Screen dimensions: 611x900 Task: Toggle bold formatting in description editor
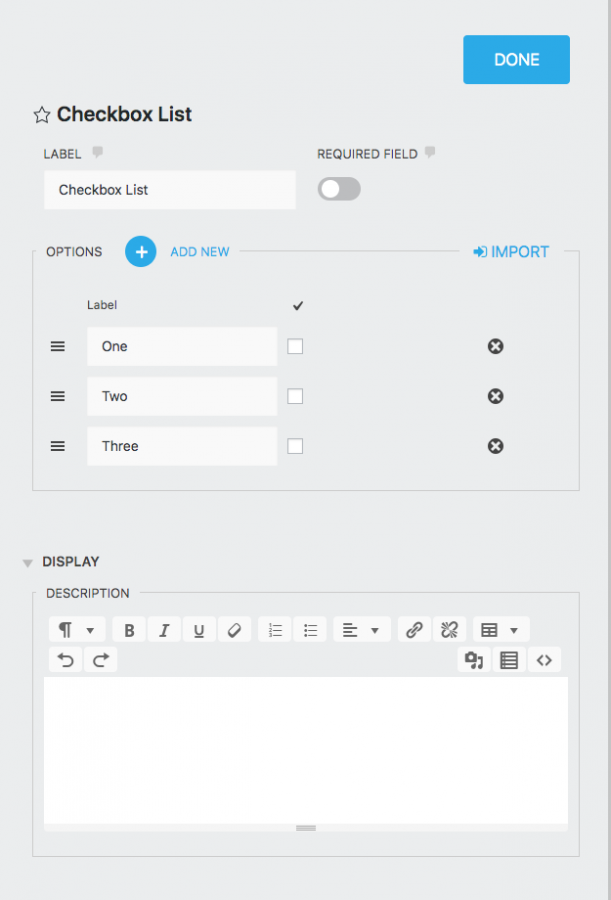129,630
